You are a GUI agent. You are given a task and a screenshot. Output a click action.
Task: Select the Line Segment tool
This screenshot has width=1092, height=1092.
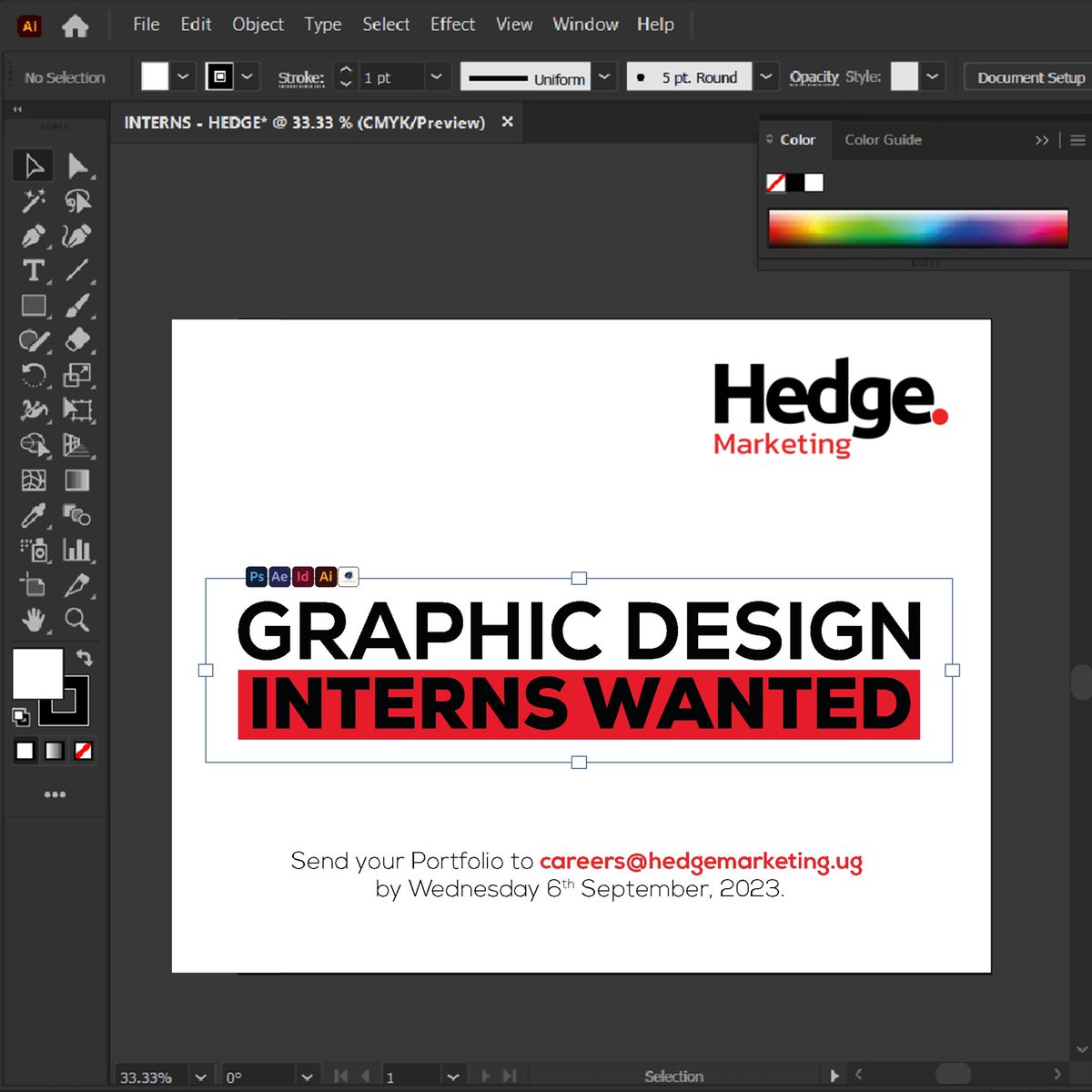tap(77, 270)
